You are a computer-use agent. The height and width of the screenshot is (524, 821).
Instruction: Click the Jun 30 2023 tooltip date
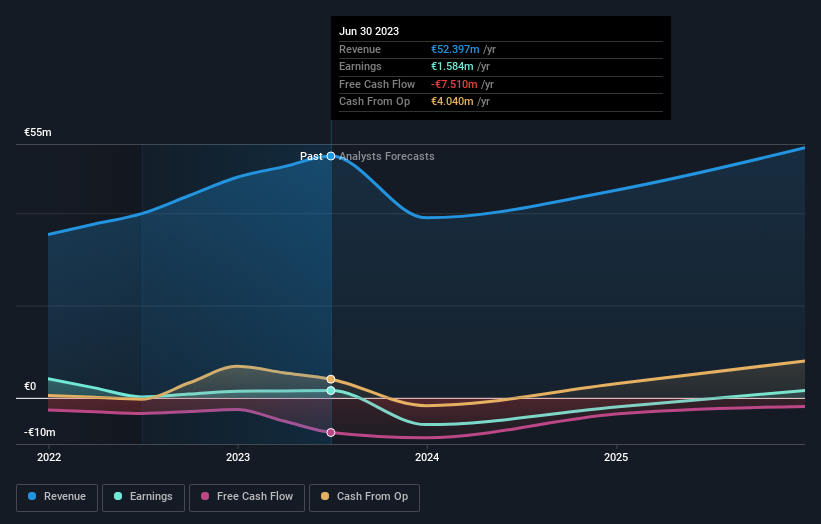pyautogui.click(x=369, y=31)
